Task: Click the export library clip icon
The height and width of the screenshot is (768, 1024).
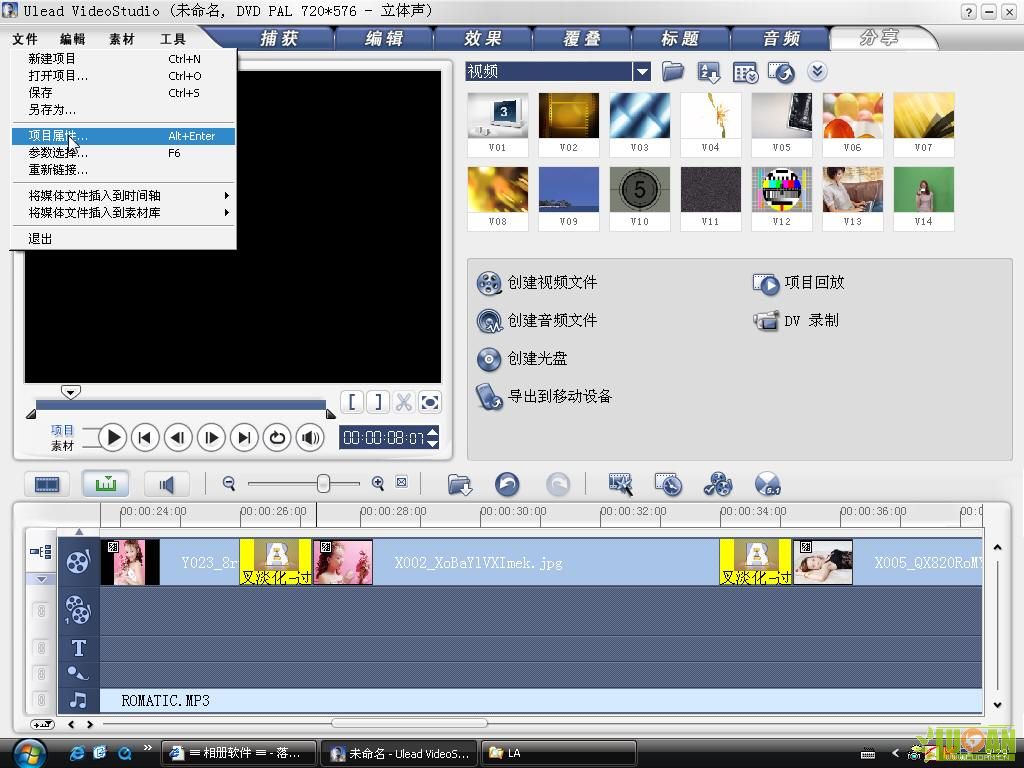Action: (780, 72)
